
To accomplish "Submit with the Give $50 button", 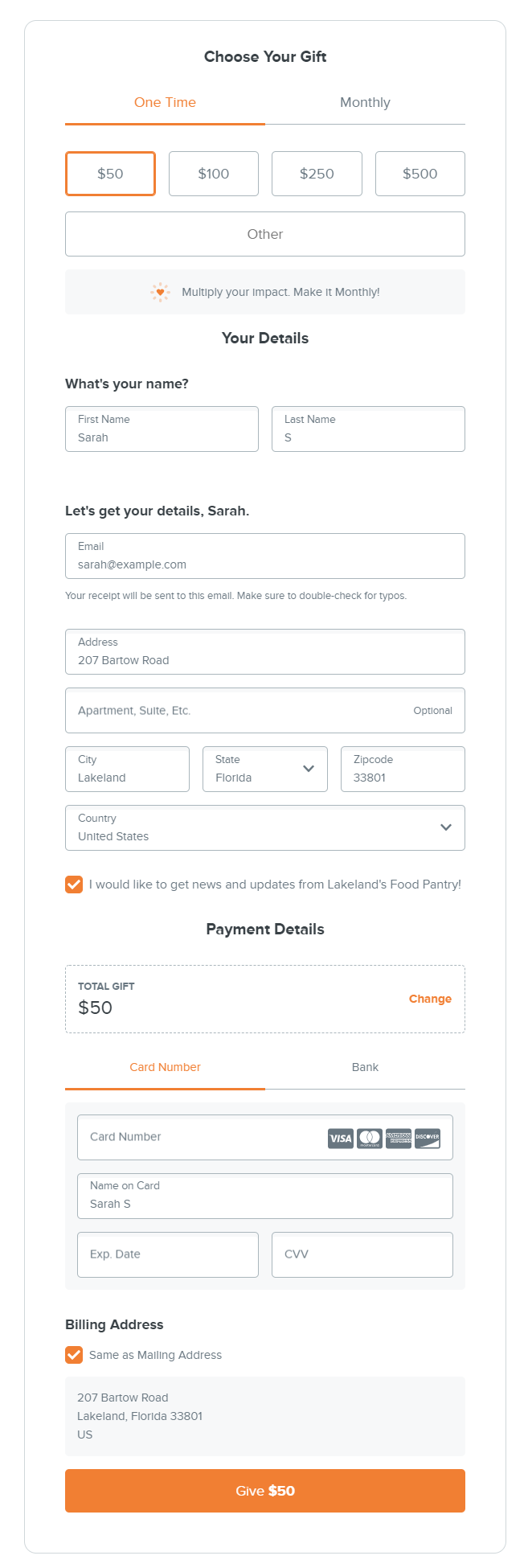I will pos(265,1491).
